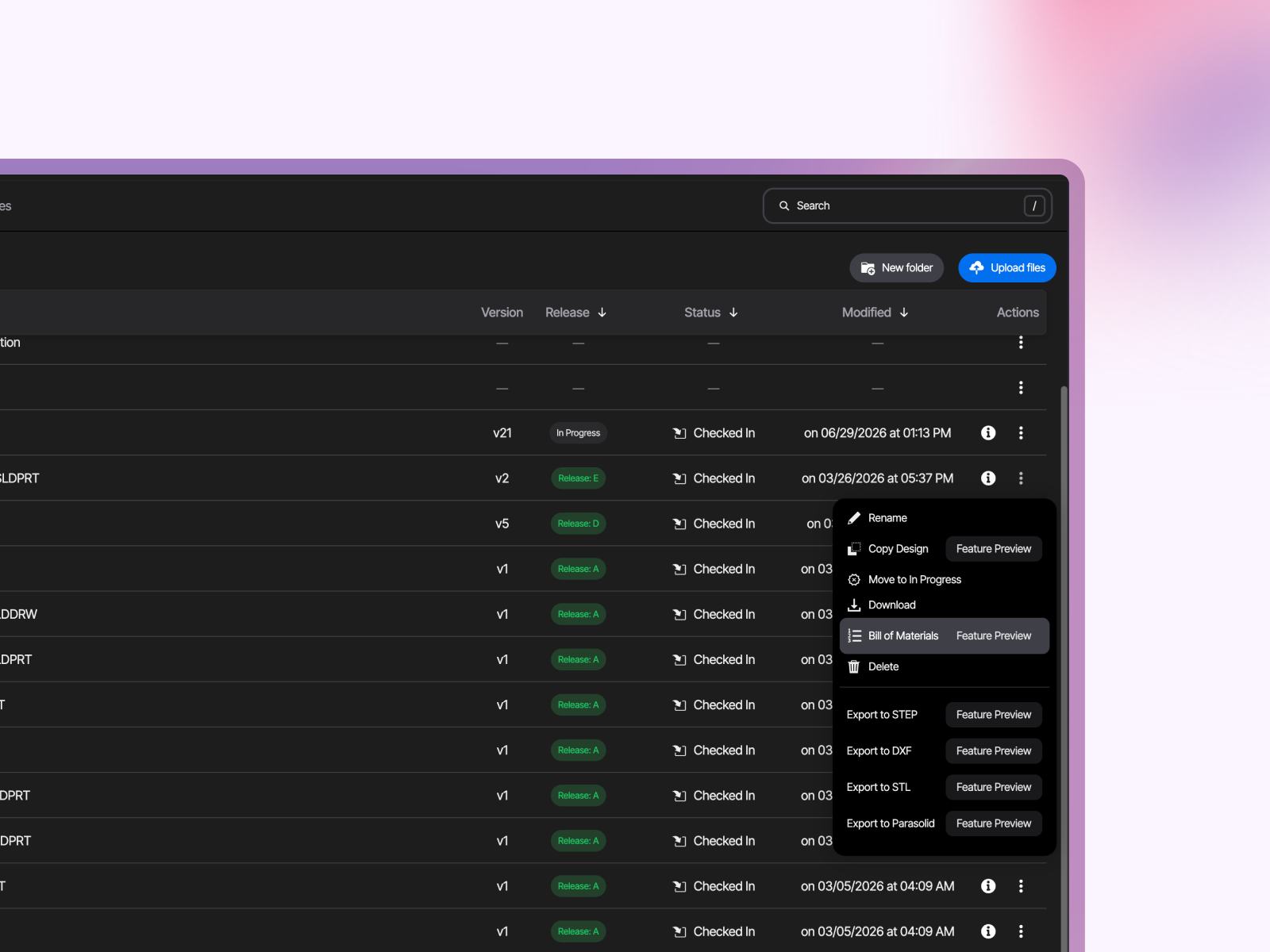This screenshot has width=1270, height=952.
Task: Click the Move to In Progress icon
Action: tap(854, 580)
